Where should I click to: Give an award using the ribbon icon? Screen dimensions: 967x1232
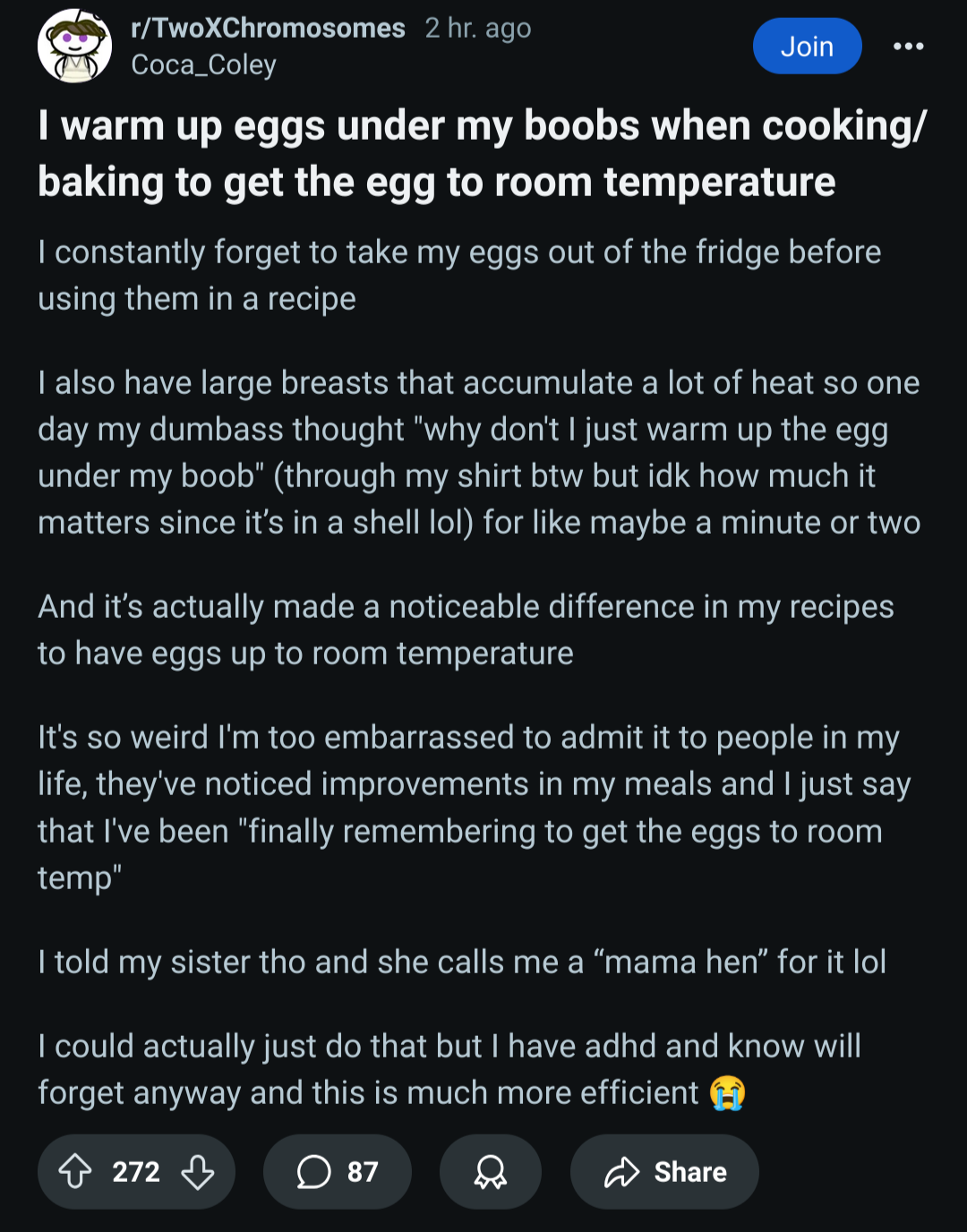[x=490, y=1171]
